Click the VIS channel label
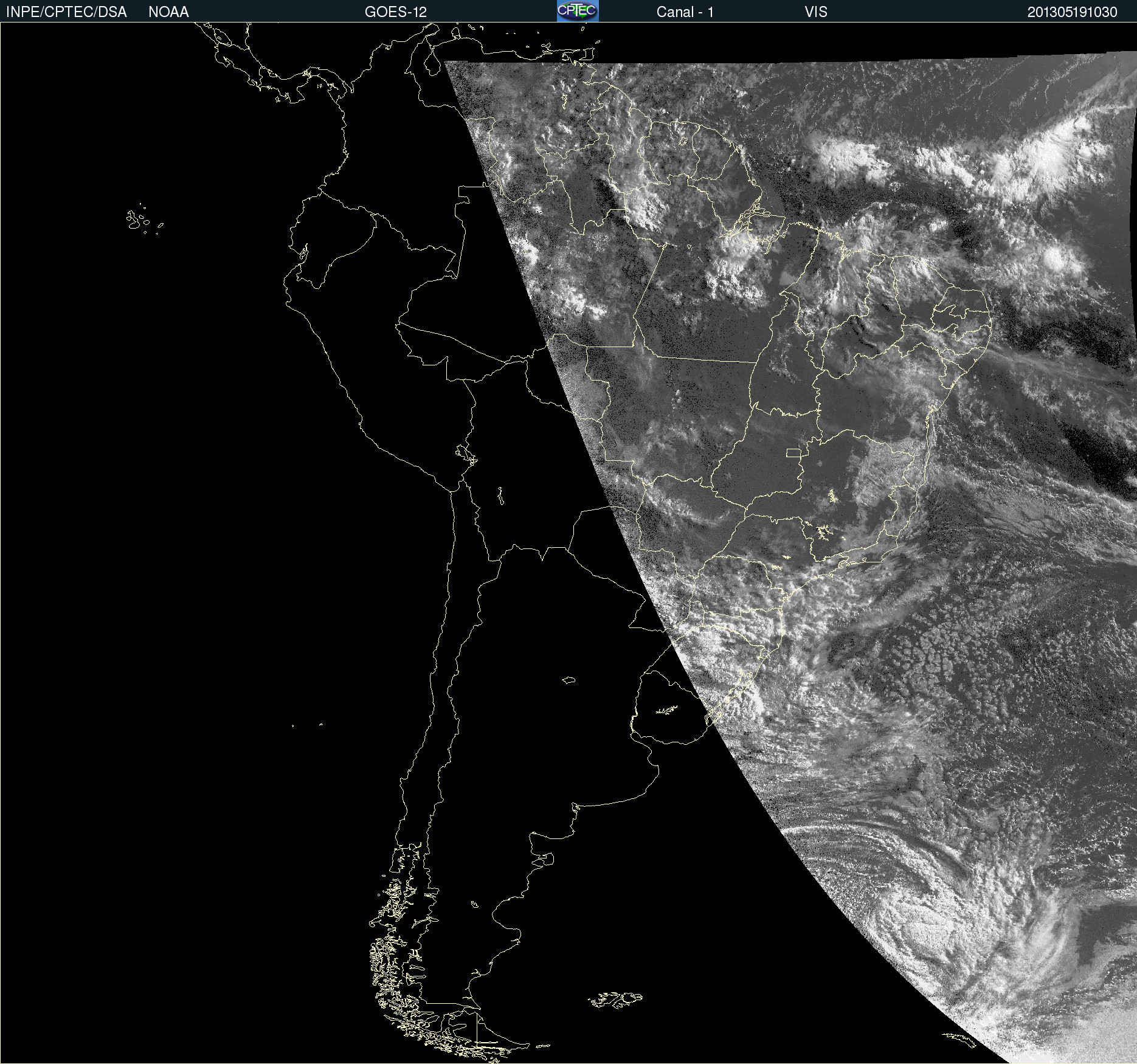The height and width of the screenshot is (1064, 1137). (816, 12)
